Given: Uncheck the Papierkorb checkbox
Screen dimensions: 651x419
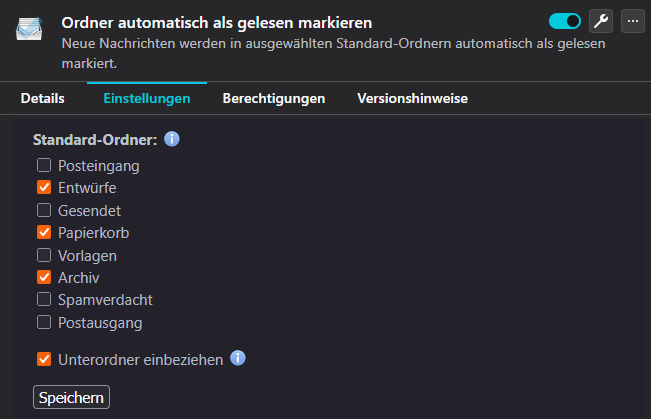Looking at the screenshot, I should (44, 232).
